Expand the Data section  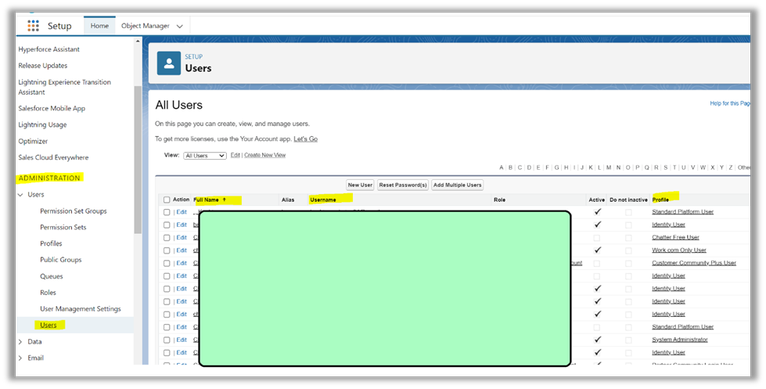click(x=20, y=342)
